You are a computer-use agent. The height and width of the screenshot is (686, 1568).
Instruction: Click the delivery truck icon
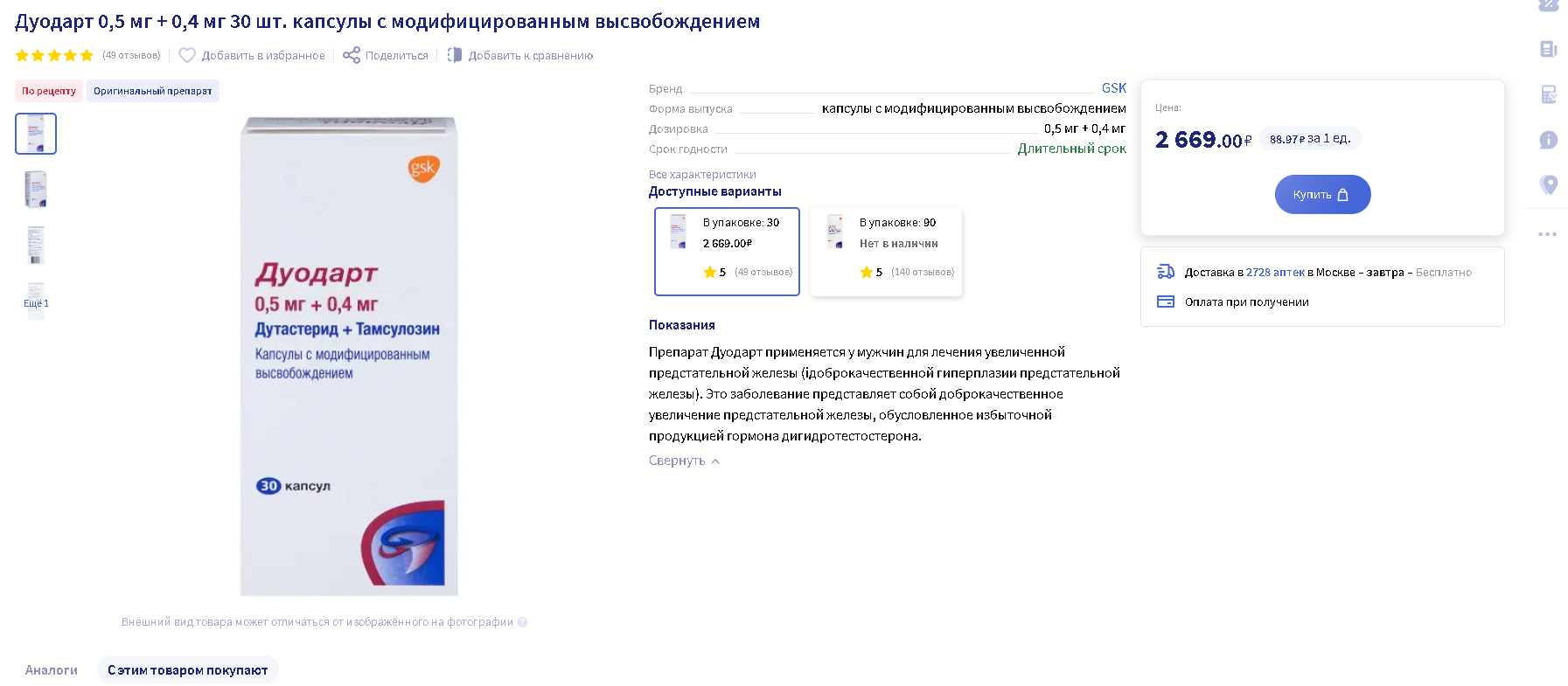1166,272
